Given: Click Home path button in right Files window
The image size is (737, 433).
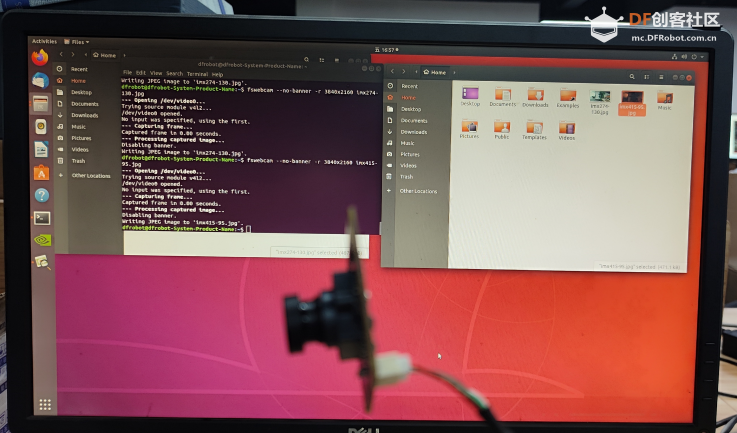Looking at the screenshot, I should (x=434, y=72).
